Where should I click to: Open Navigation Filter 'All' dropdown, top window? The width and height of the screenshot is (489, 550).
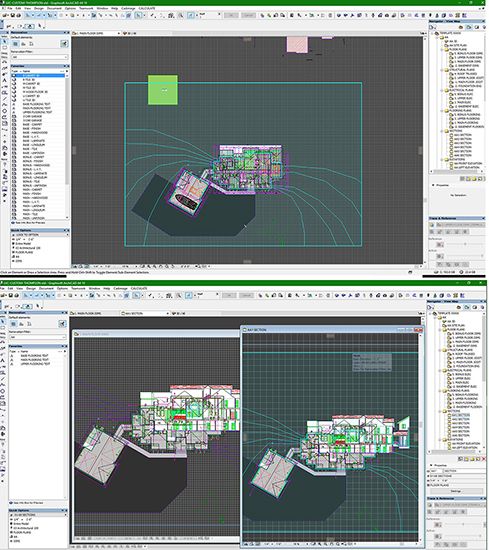coord(39,57)
